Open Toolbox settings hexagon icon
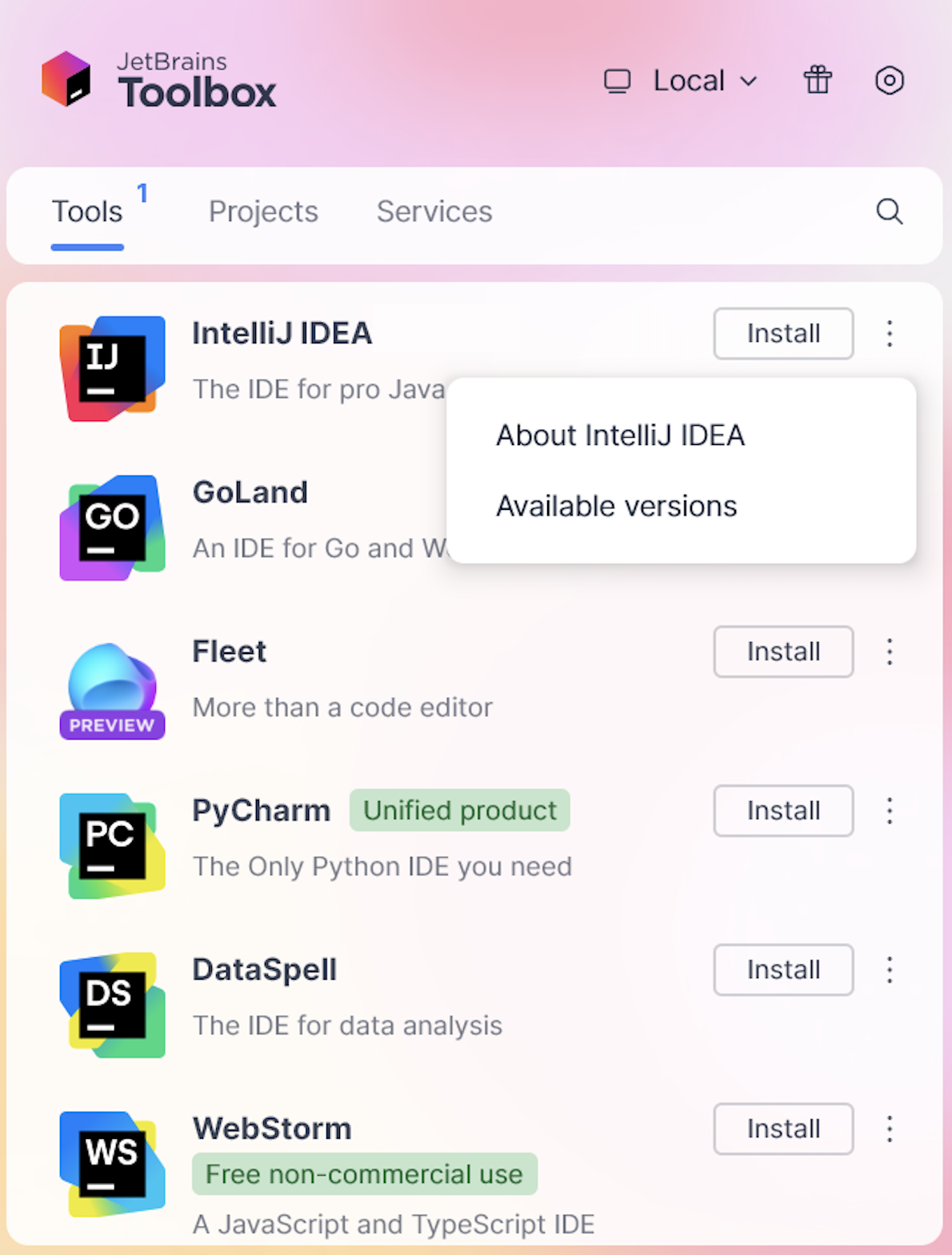 coord(889,80)
